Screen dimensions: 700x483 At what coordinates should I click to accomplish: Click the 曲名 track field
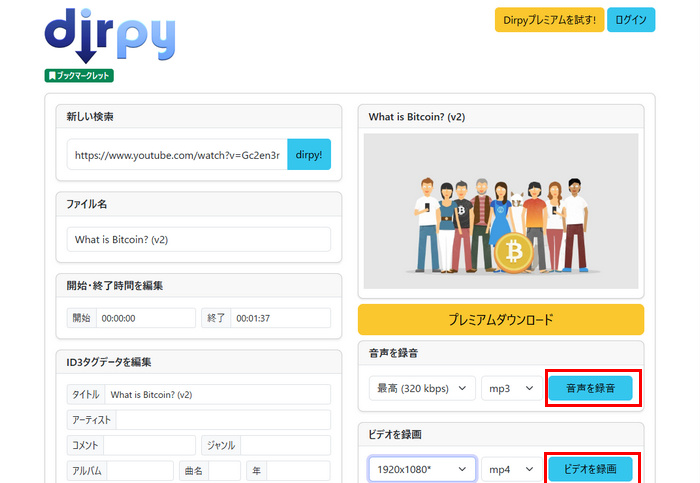pyautogui.click(x=225, y=471)
